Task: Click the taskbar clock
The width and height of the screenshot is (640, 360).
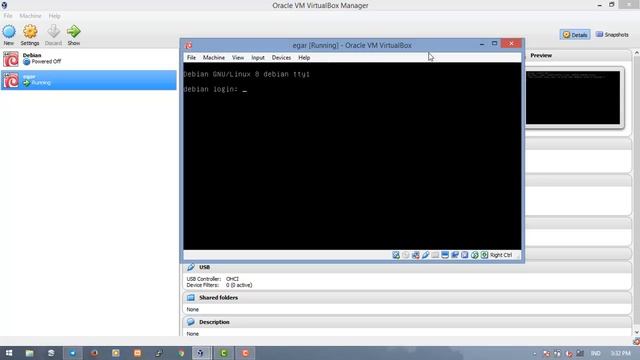Action: pos(621,353)
